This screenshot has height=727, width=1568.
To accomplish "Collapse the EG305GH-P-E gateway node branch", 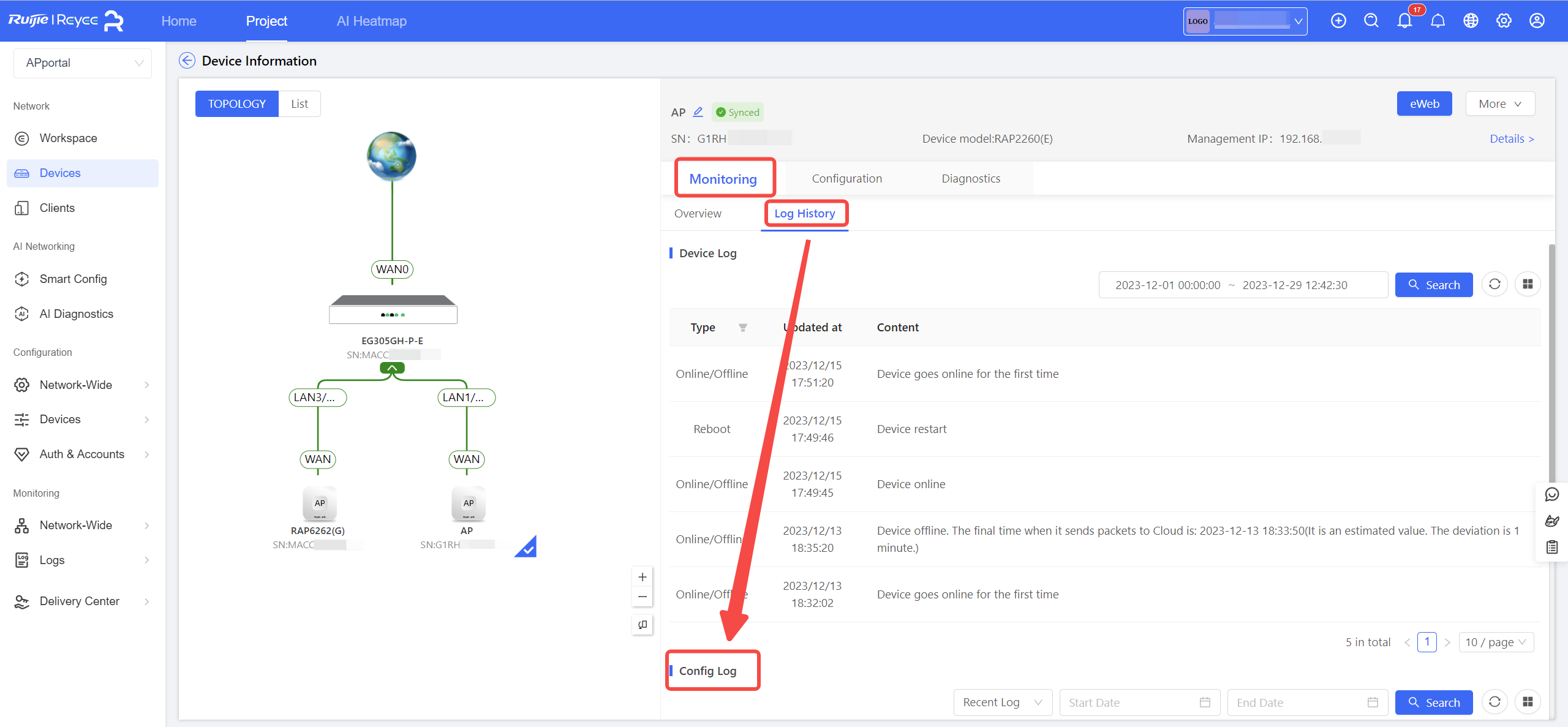I will 392,368.
